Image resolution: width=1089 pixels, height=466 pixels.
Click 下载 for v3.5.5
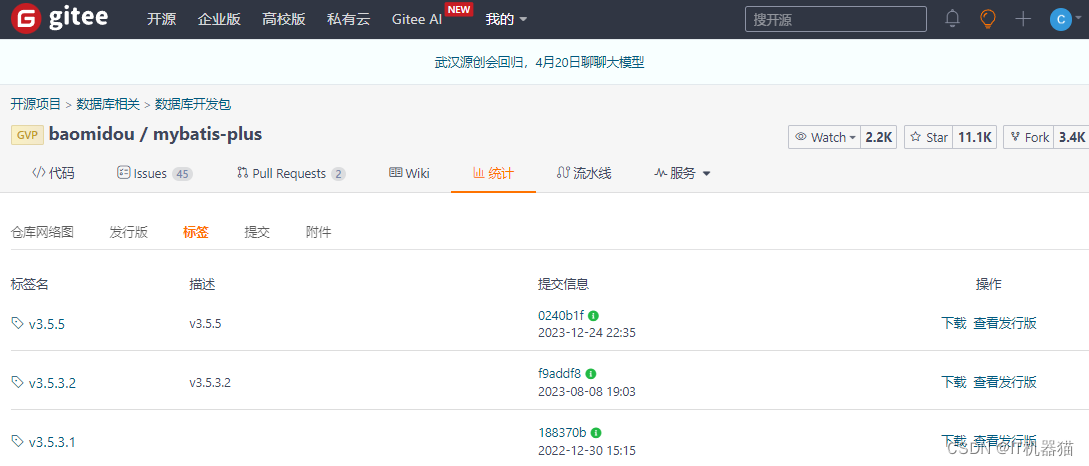(954, 323)
